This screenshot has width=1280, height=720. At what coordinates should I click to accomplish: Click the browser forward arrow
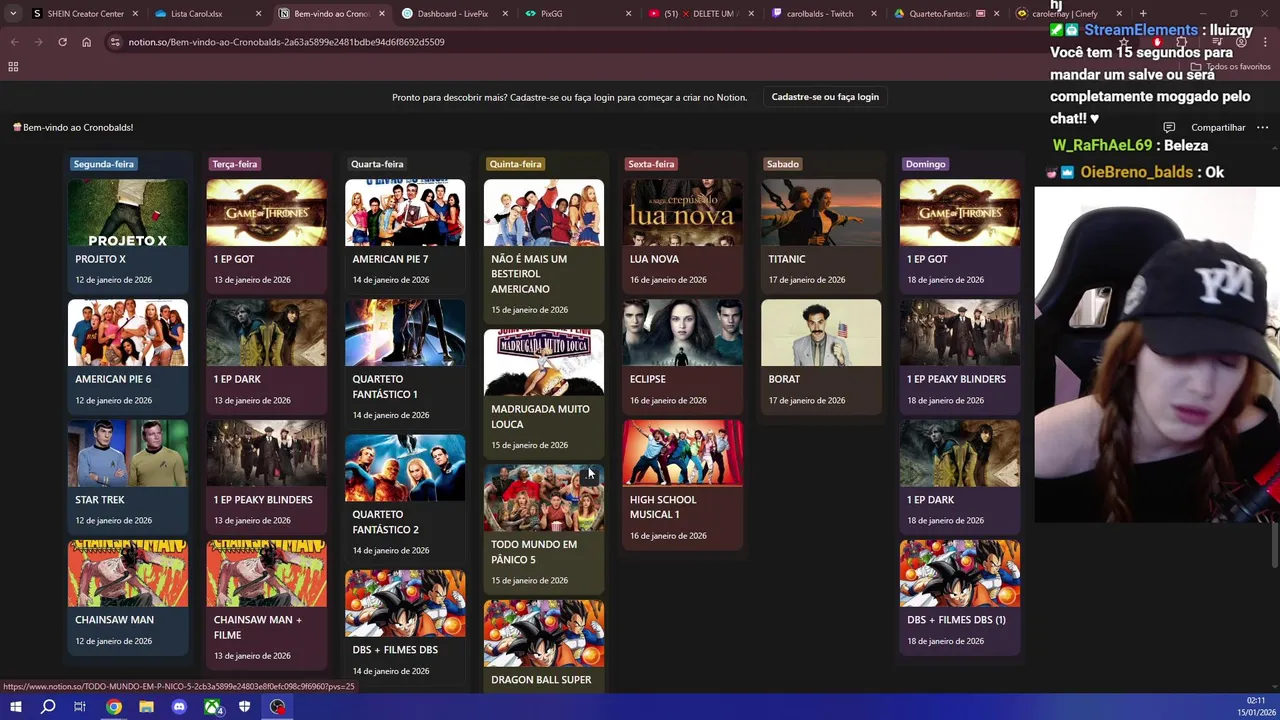pos(38,42)
